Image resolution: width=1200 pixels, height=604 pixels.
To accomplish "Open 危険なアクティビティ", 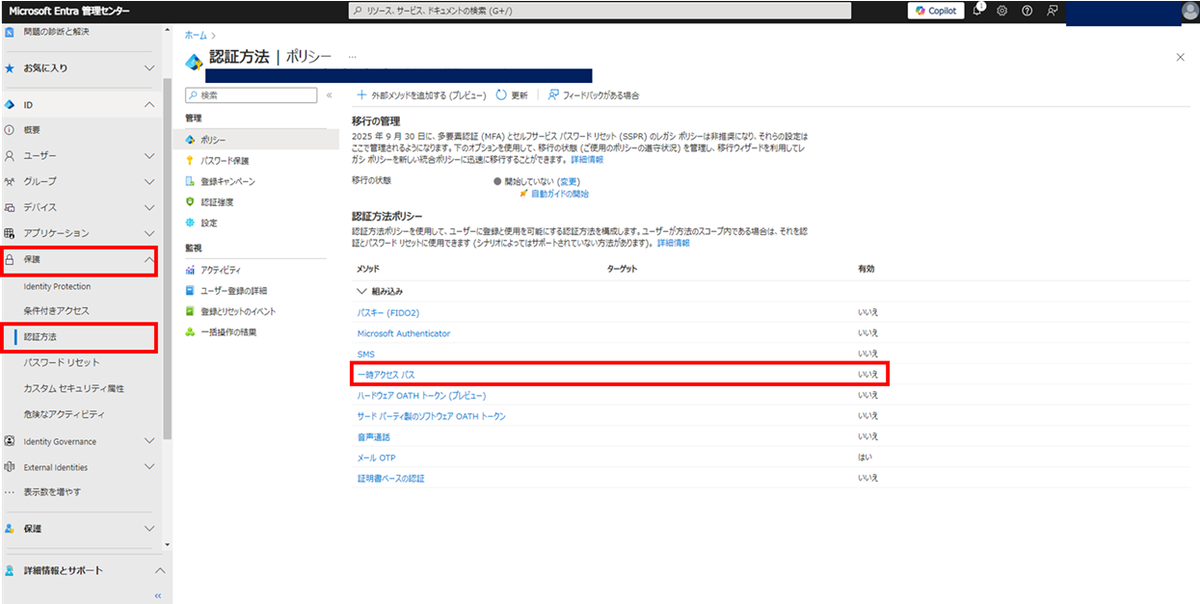I will (64, 415).
